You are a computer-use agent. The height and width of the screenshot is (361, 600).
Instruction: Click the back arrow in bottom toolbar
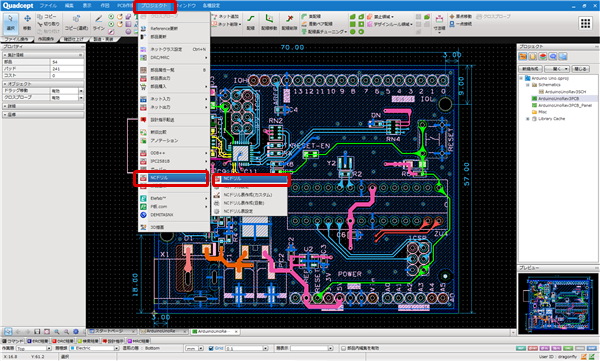18,332
